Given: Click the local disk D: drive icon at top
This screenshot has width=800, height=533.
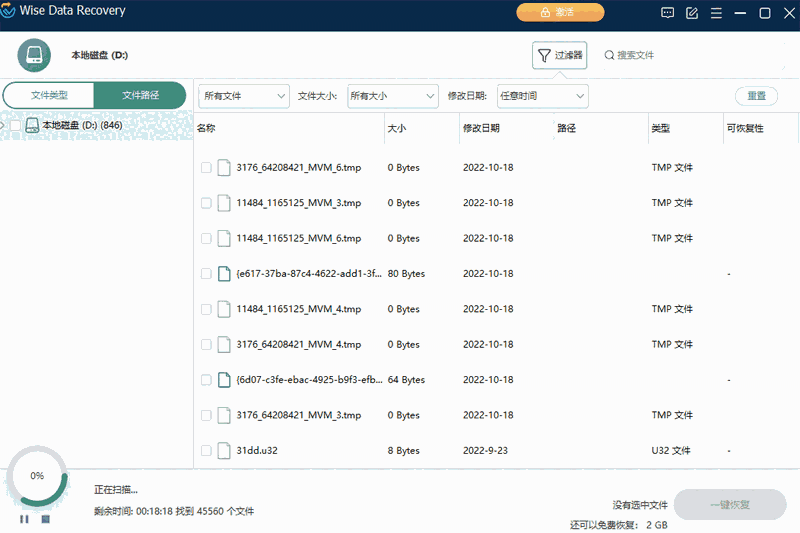Looking at the screenshot, I should point(34,55).
